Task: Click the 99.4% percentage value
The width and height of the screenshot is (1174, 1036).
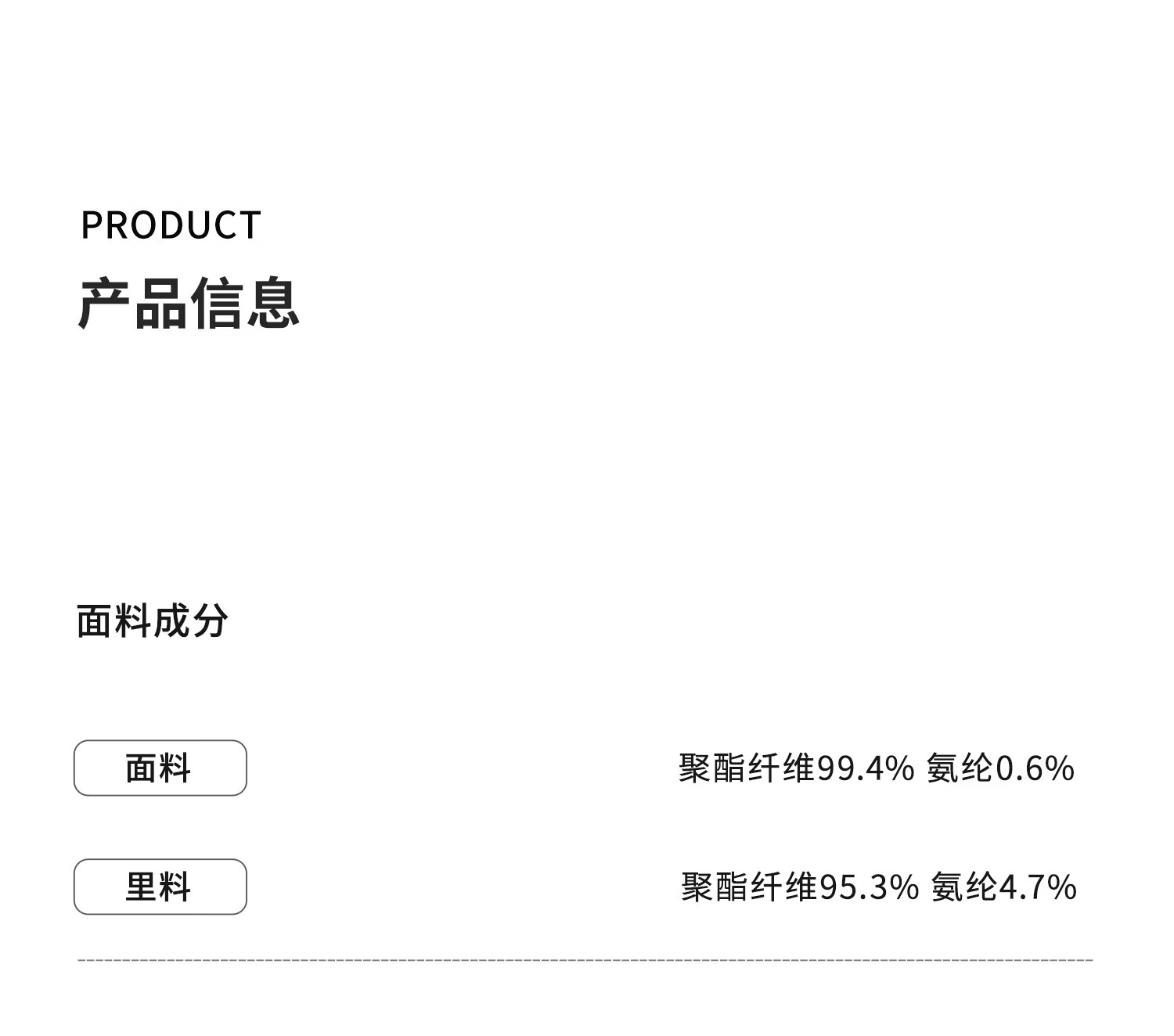Action: click(866, 768)
